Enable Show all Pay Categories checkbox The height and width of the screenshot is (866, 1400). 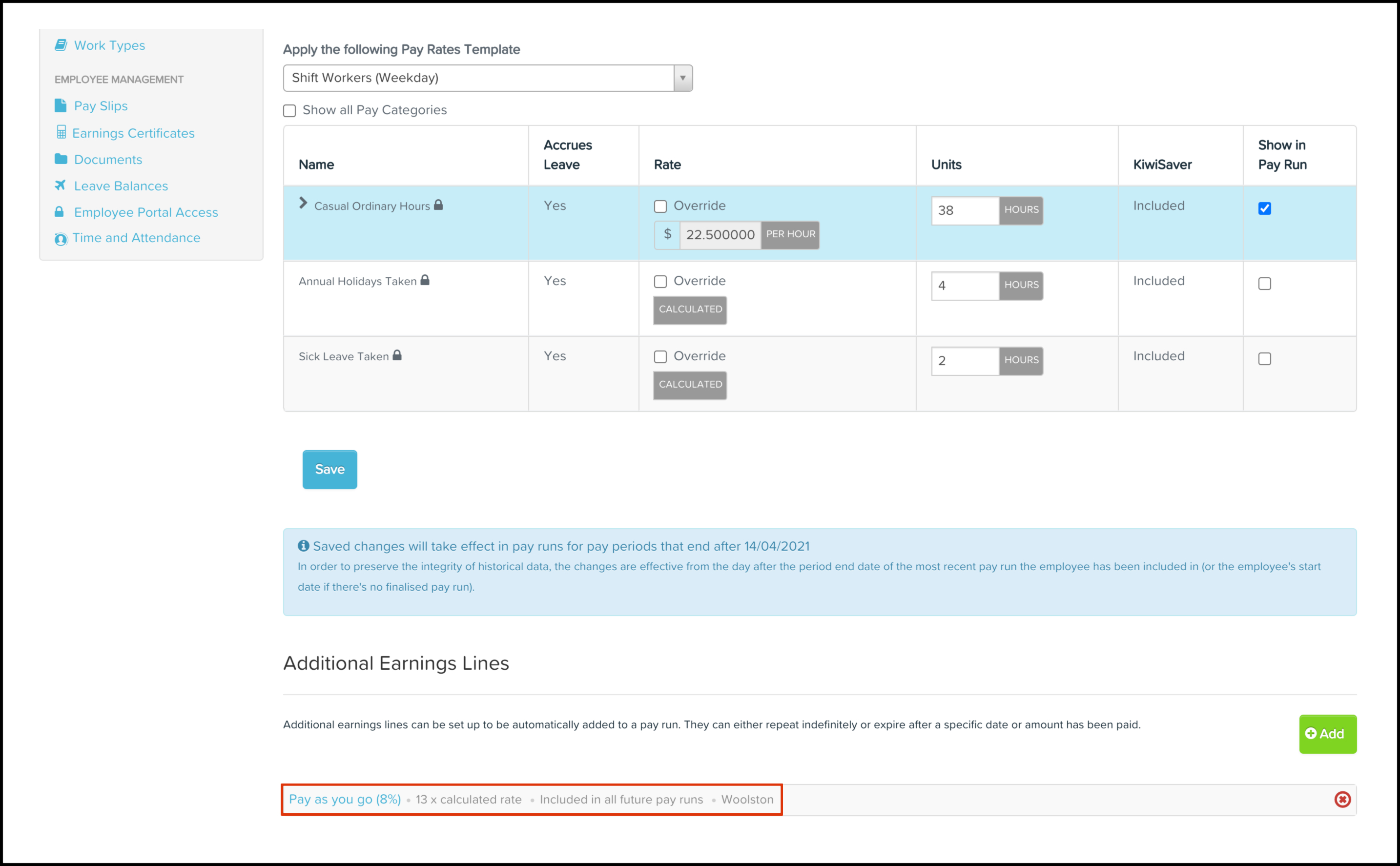(290, 110)
